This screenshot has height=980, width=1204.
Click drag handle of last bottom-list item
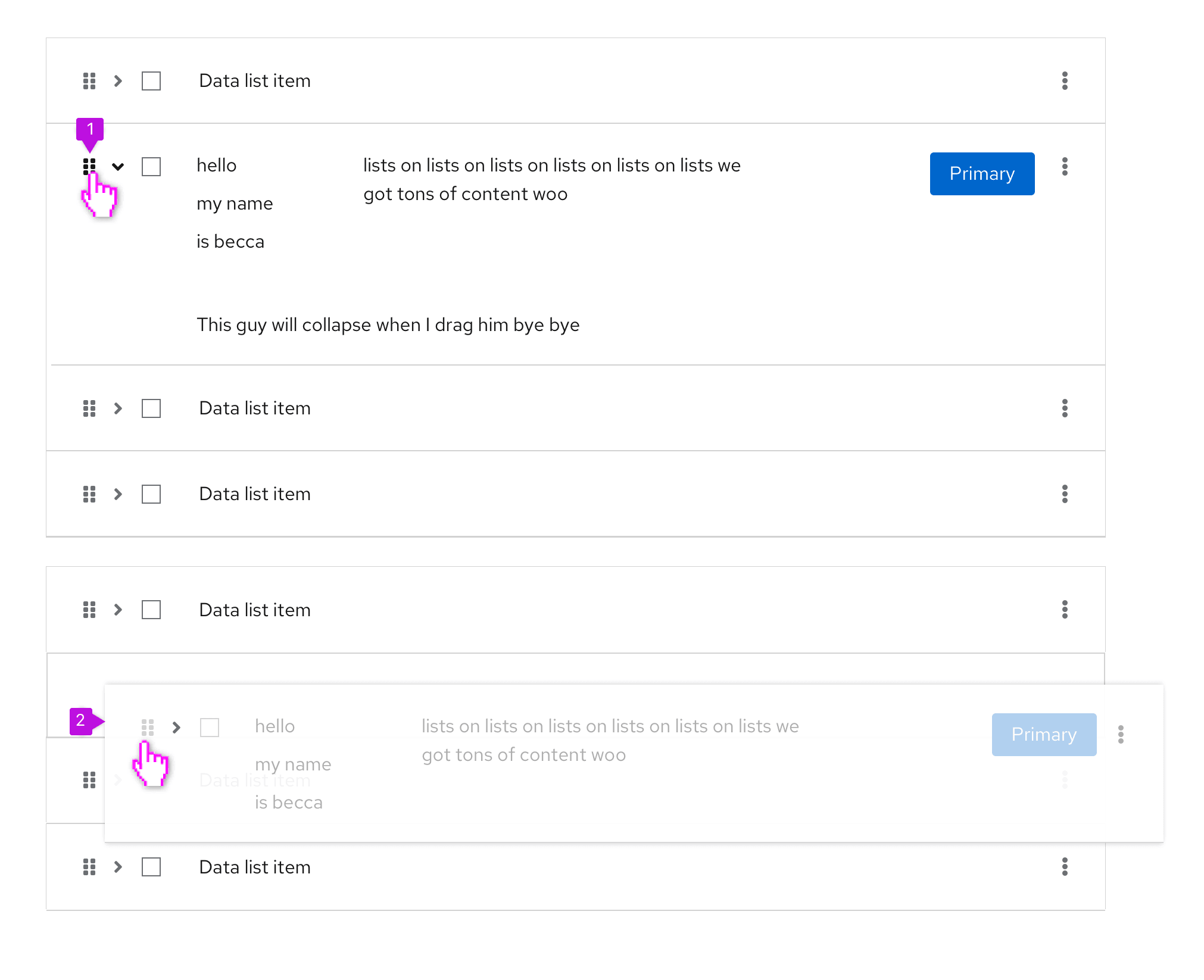point(89,867)
